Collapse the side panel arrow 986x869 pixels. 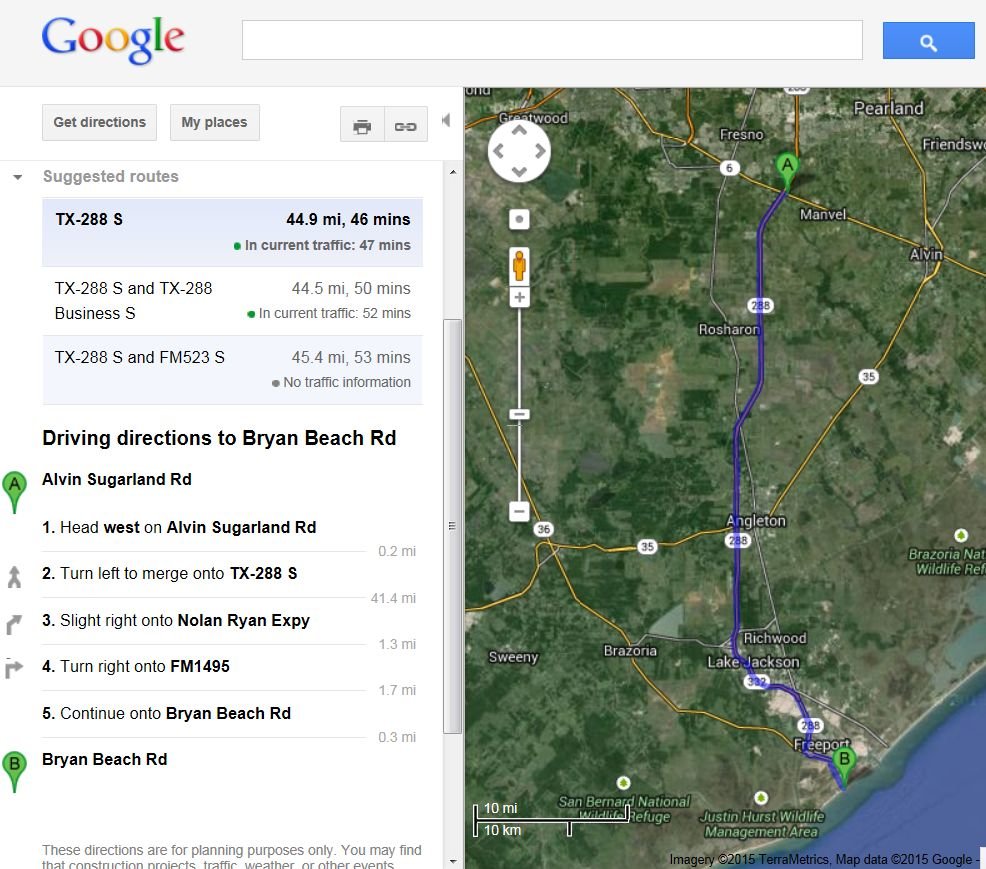coord(446,120)
